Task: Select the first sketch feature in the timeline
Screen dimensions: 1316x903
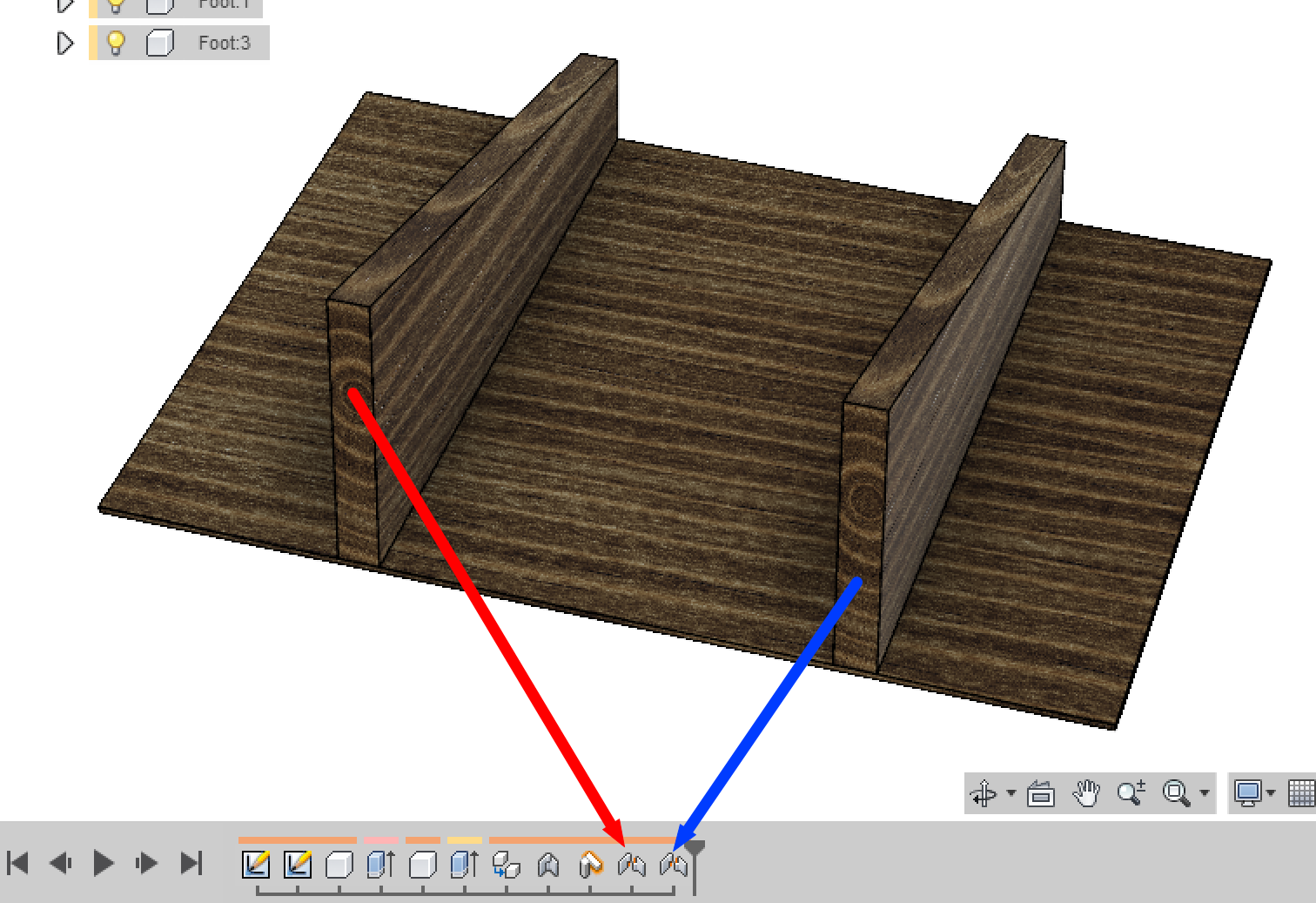Action: click(258, 864)
